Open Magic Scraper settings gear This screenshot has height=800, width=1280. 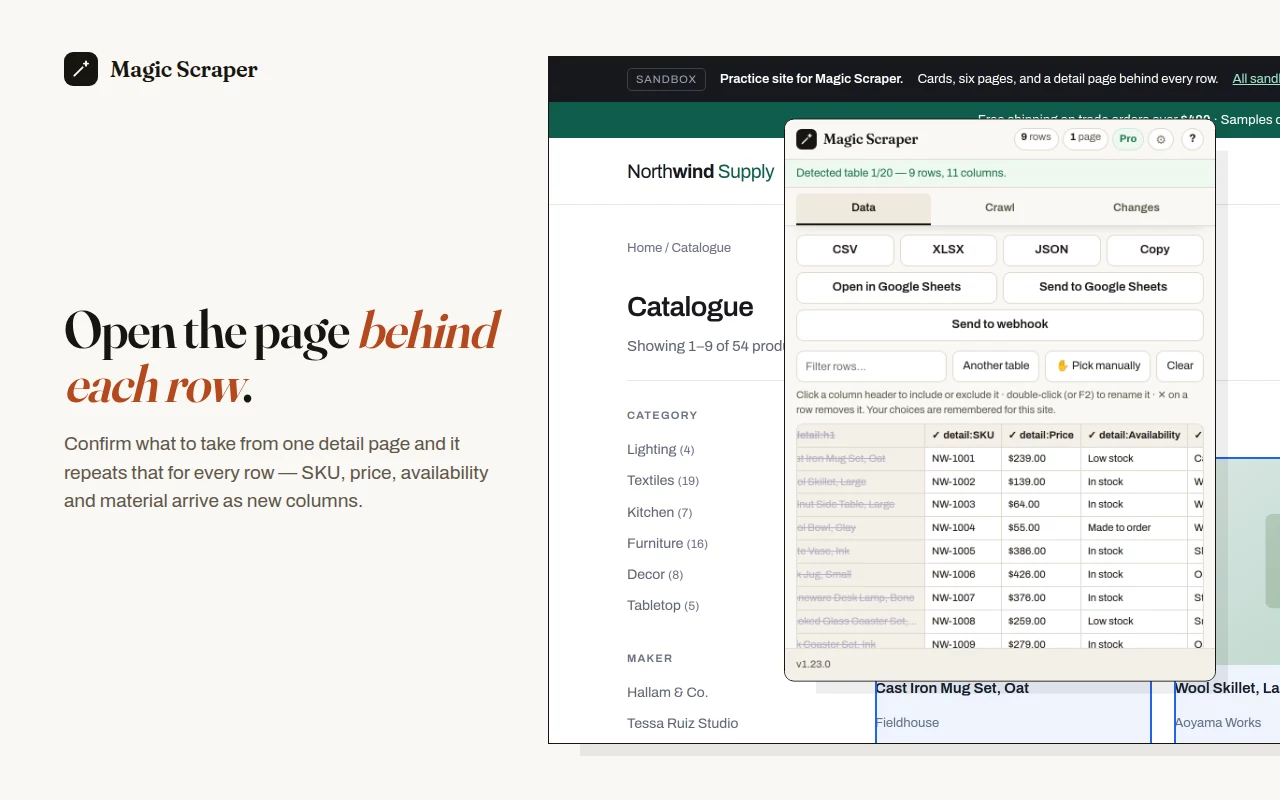(x=1160, y=139)
